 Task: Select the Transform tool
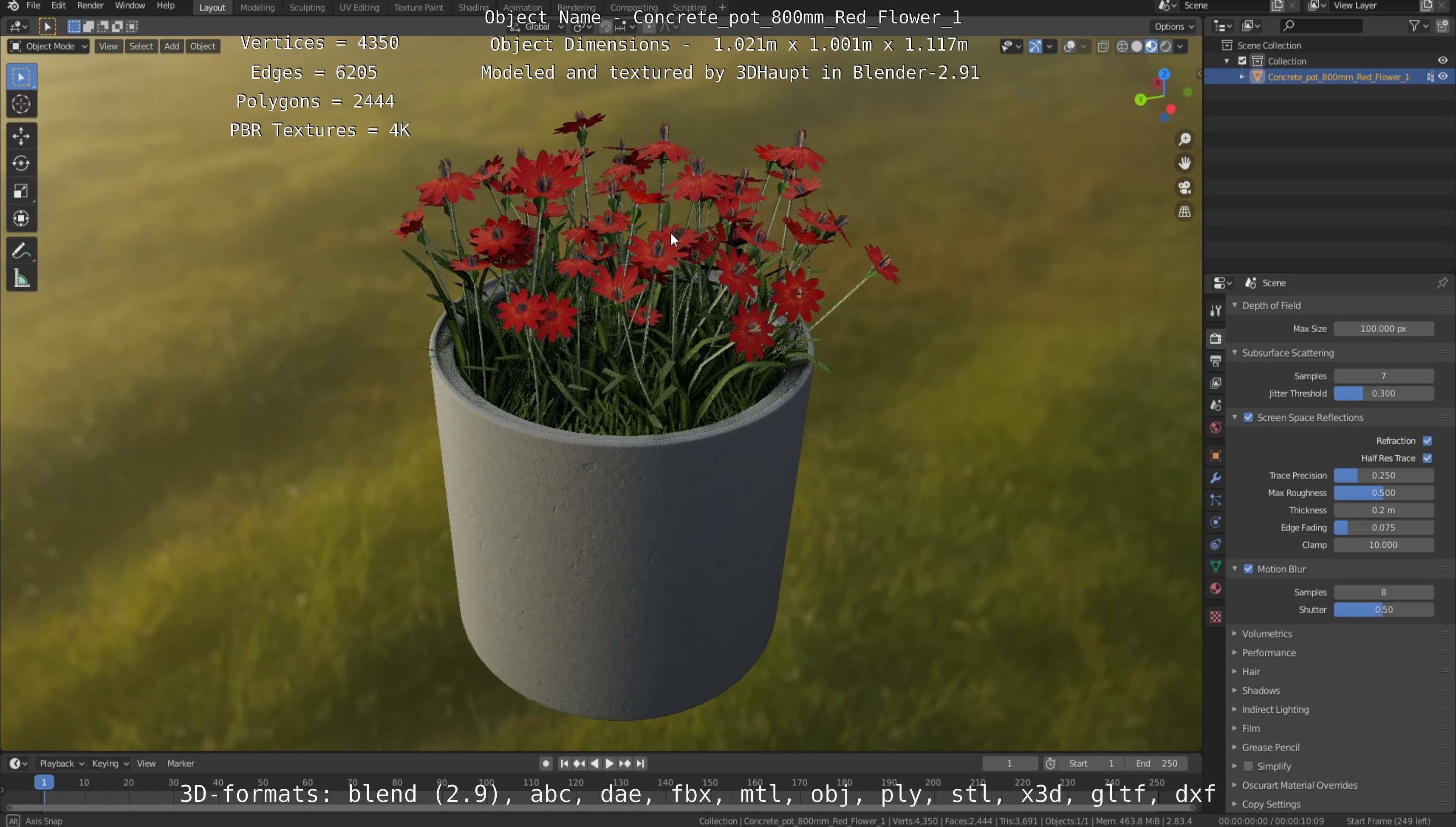tap(21, 219)
